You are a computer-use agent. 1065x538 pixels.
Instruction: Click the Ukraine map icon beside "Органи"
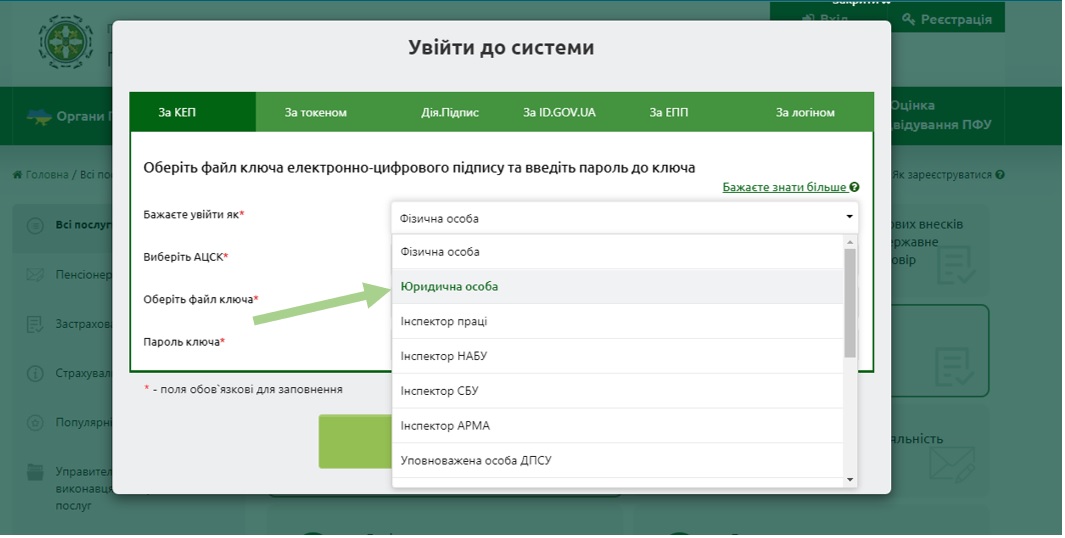click(x=39, y=116)
